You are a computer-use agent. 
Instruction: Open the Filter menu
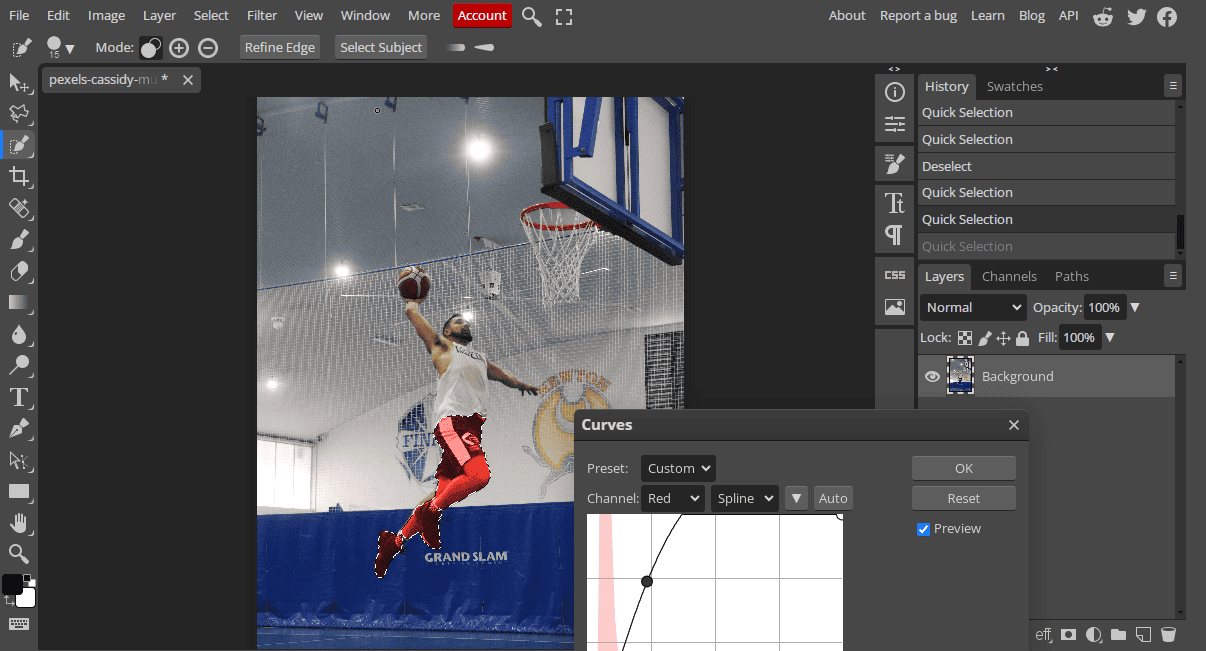click(x=262, y=15)
